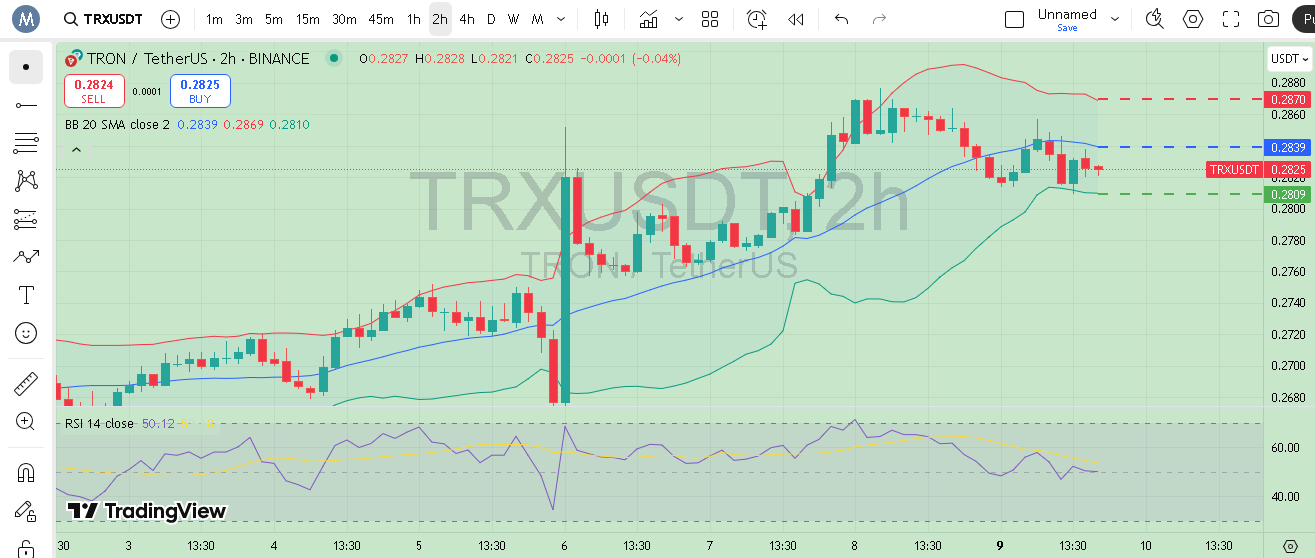
Task: Select the arrow annotation tool
Action: [x=26, y=257]
